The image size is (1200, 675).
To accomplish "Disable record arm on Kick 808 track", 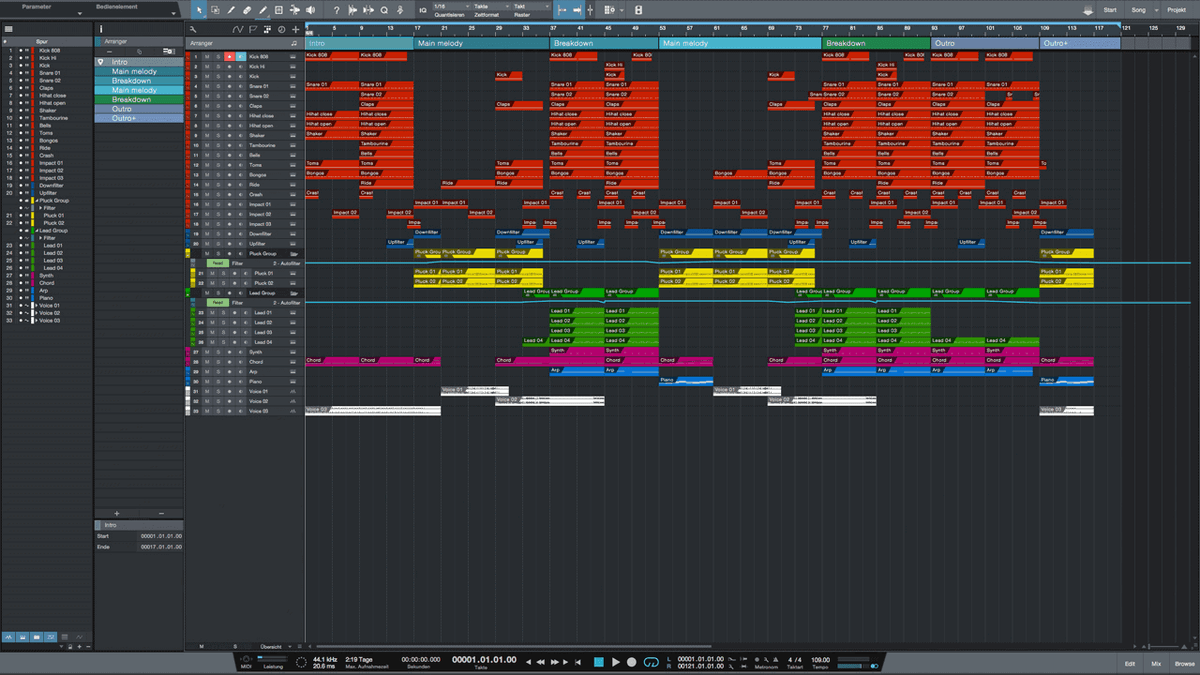I will pyautogui.click(x=228, y=56).
